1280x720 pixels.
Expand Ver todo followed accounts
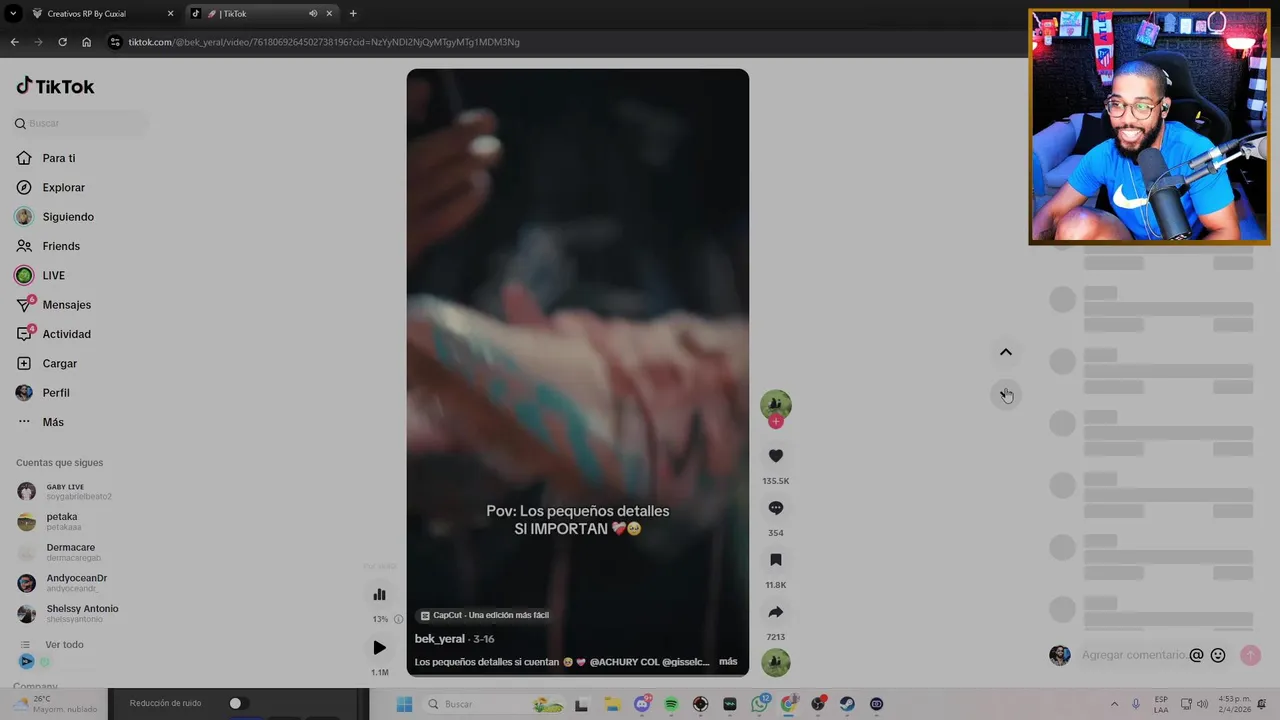point(51,645)
